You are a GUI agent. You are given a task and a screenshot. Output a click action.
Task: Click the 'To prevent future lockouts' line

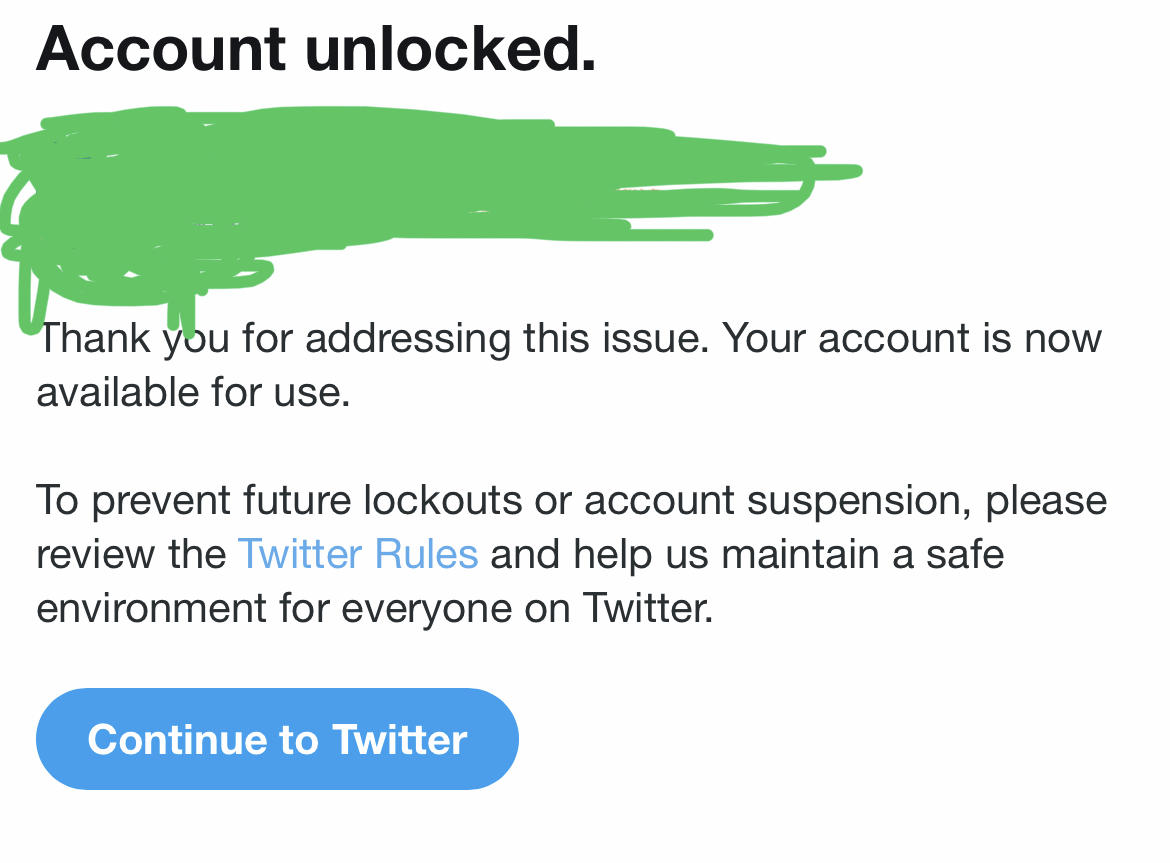[572, 500]
